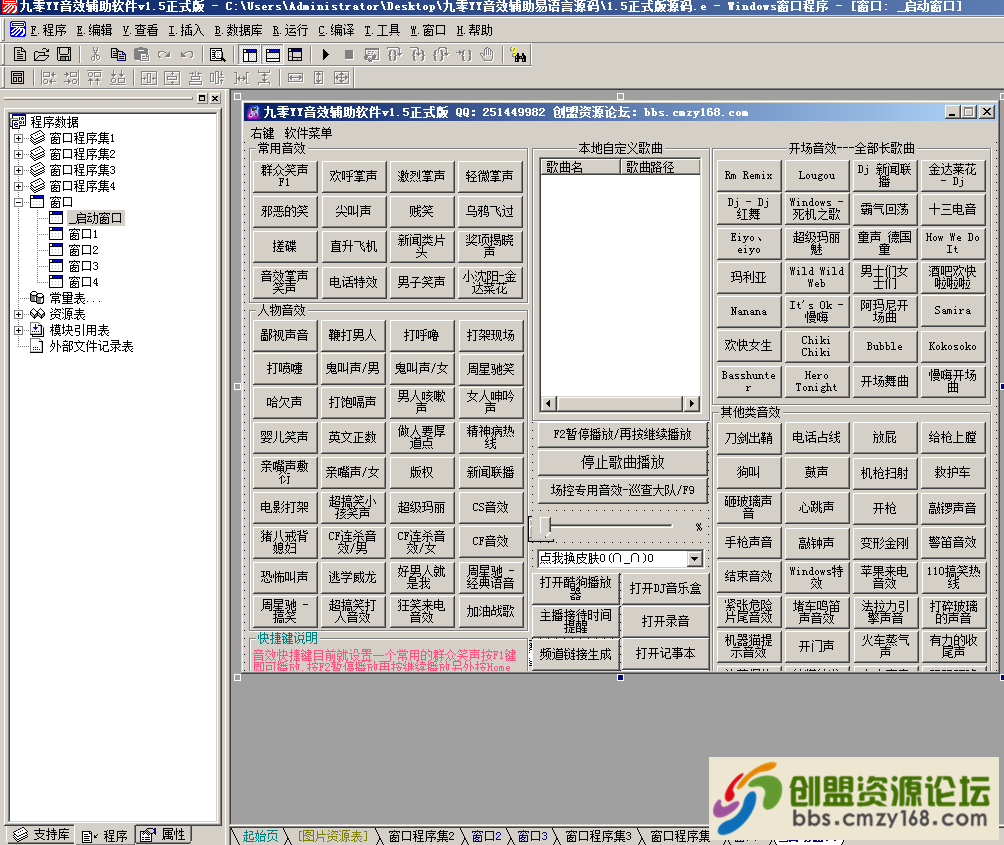Click the Paste clipboard icon
The width and height of the screenshot is (1004, 845).
141,54
